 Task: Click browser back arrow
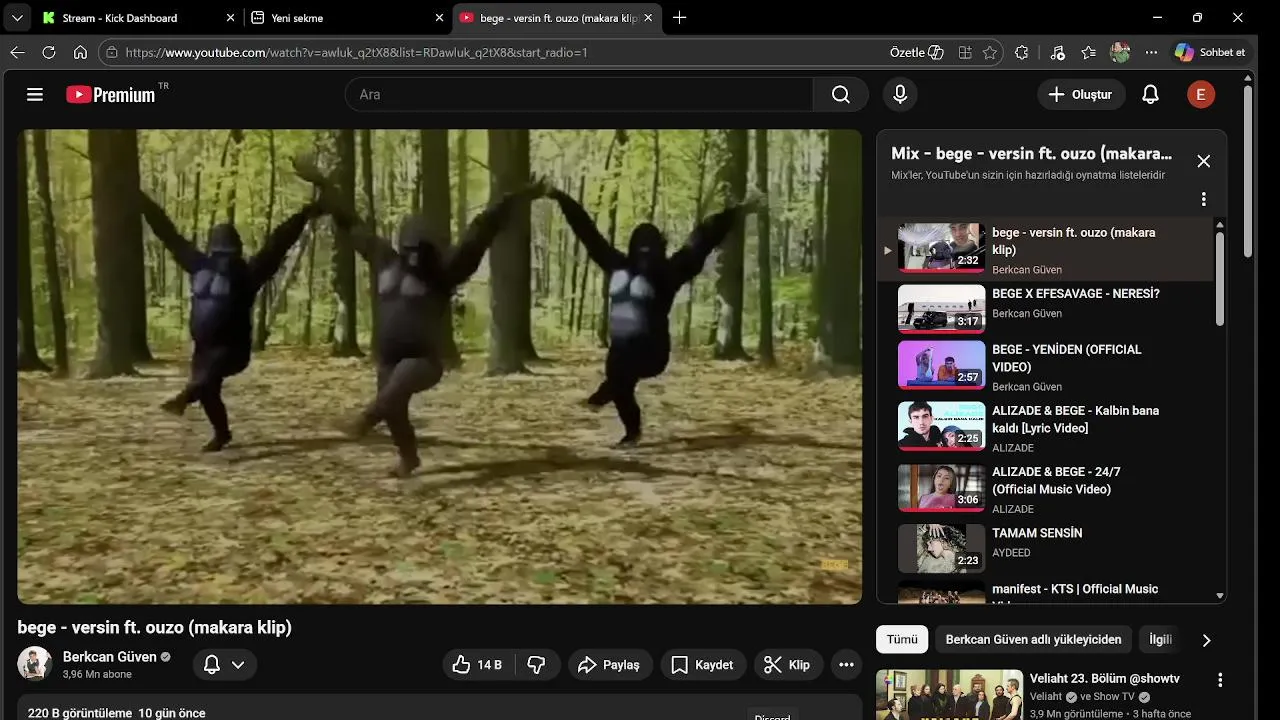click(17, 52)
